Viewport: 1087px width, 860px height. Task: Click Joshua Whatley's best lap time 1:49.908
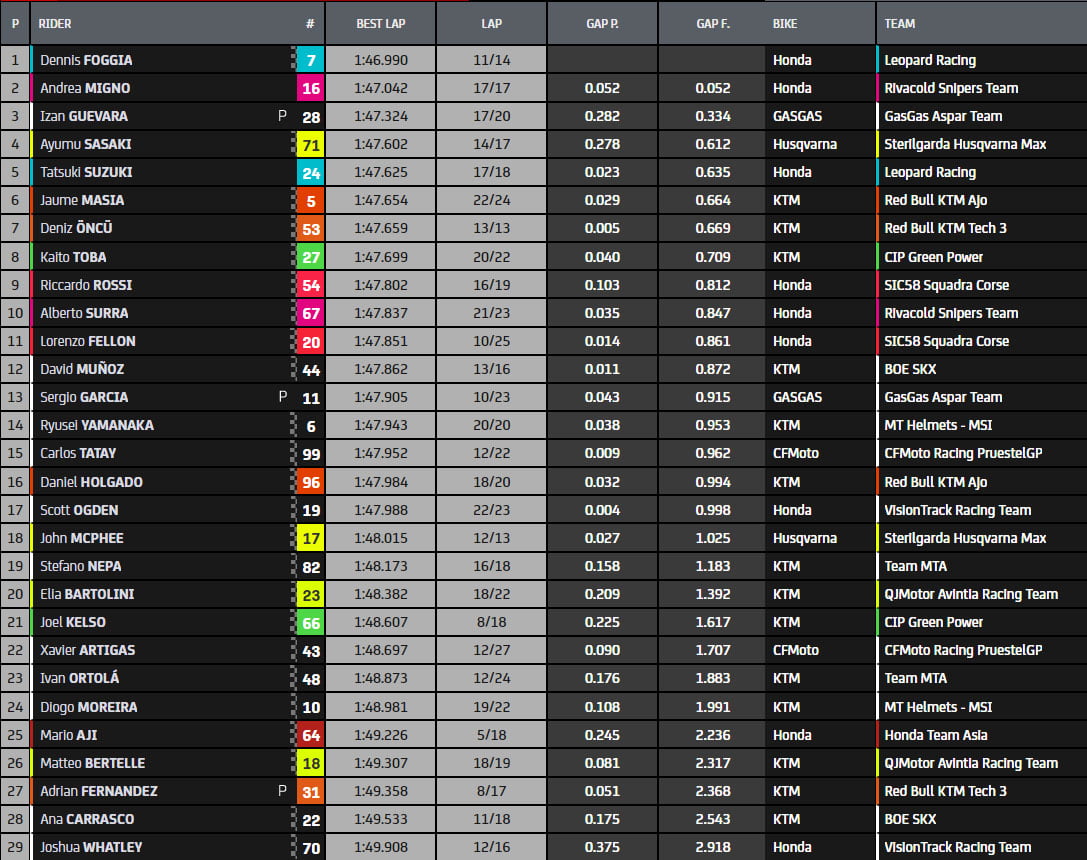tap(380, 847)
